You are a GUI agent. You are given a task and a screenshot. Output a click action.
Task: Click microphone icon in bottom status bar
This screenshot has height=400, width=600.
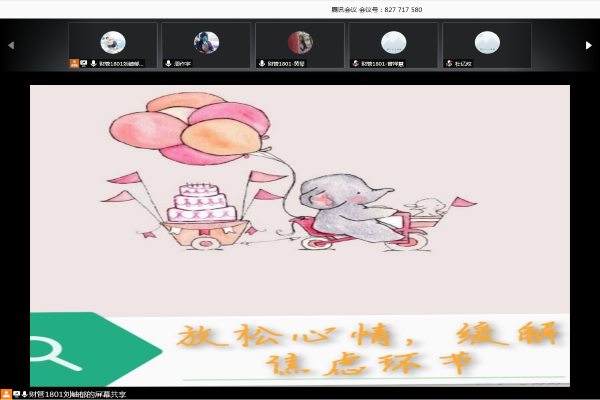pyautogui.click(x=24, y=394)
